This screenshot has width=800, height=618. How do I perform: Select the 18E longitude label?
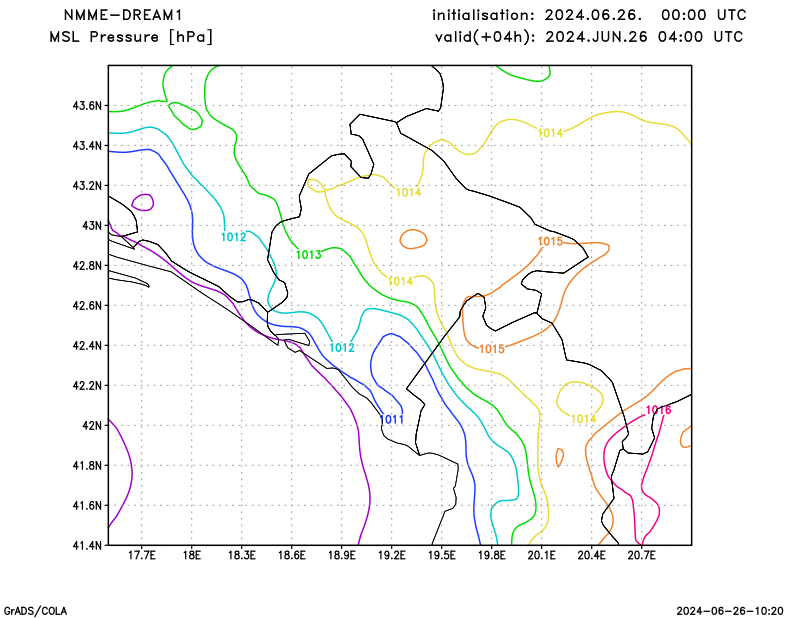191,555
